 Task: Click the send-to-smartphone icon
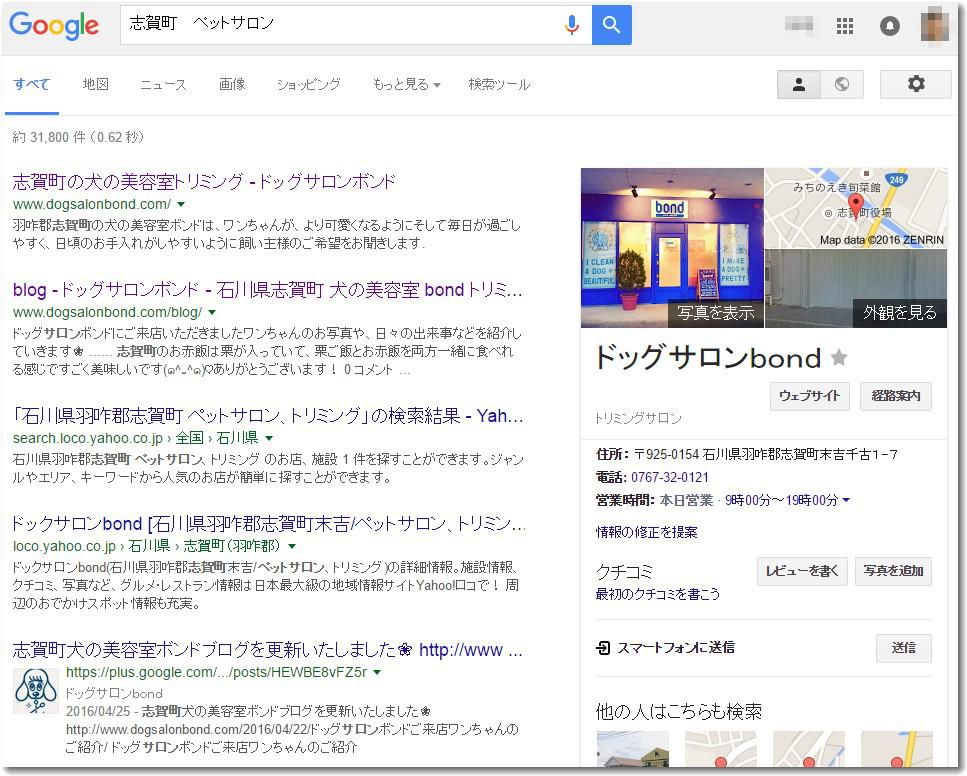(603, 648)
